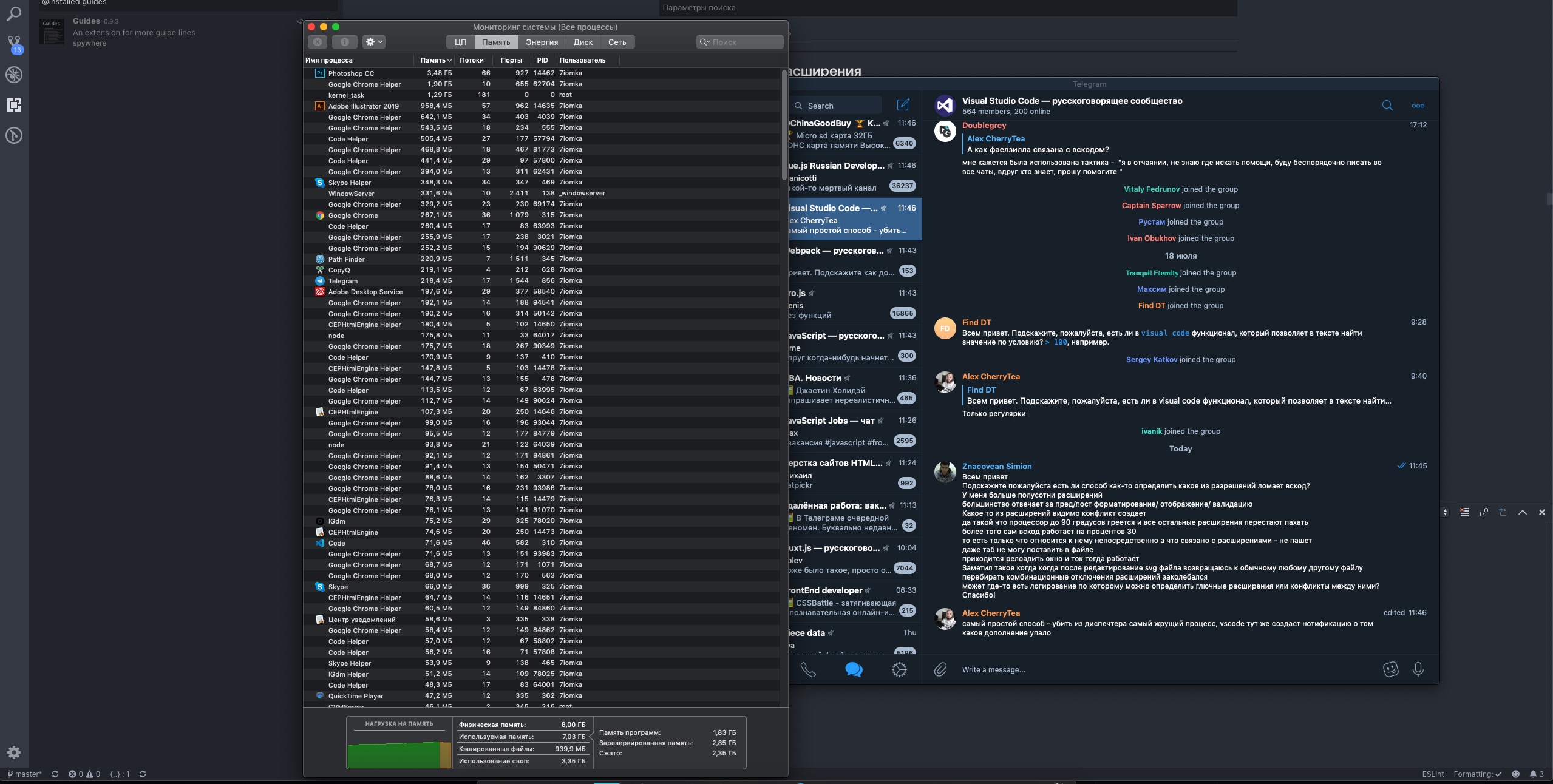Image resolution: width=1553 pixels, height=784 pixels.
Task: Click the attach file paperclip icon
Action: point(940,669)
